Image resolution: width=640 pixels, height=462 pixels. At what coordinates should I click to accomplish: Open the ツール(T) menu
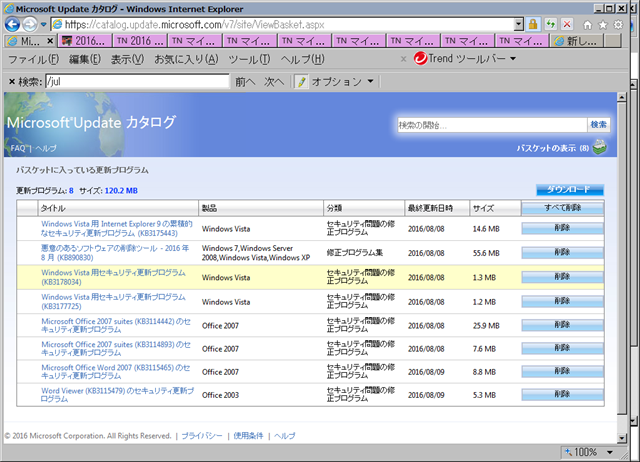[x=249, y=60]
